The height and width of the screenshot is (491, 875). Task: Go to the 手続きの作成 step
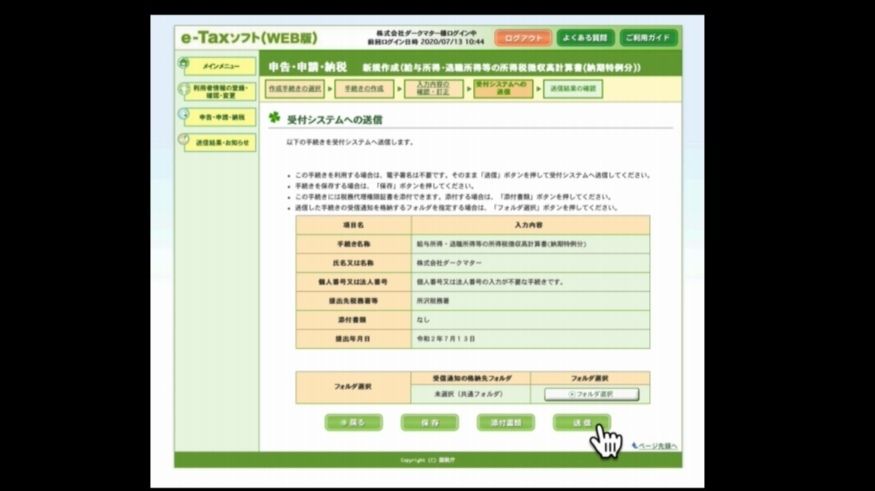click(364, 89)
